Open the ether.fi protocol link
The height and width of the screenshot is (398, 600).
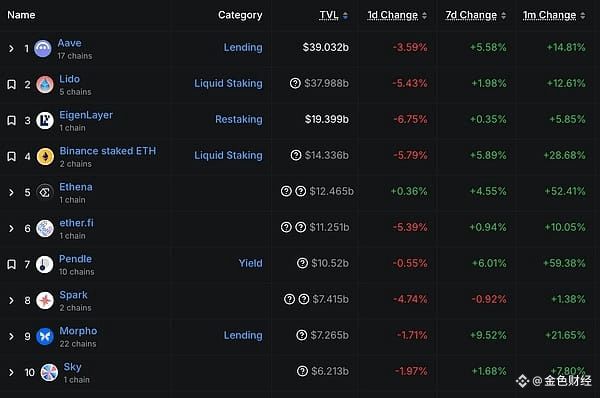76,223
